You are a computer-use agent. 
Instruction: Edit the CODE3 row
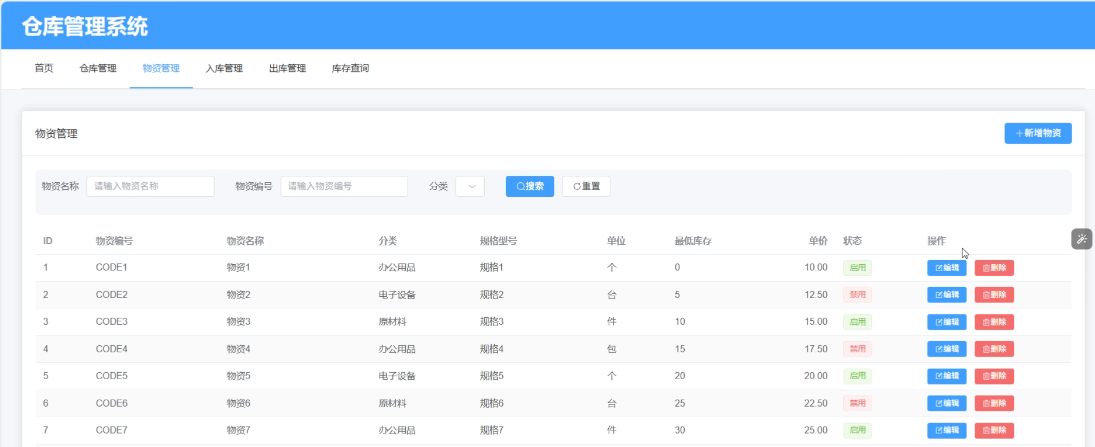947,322
